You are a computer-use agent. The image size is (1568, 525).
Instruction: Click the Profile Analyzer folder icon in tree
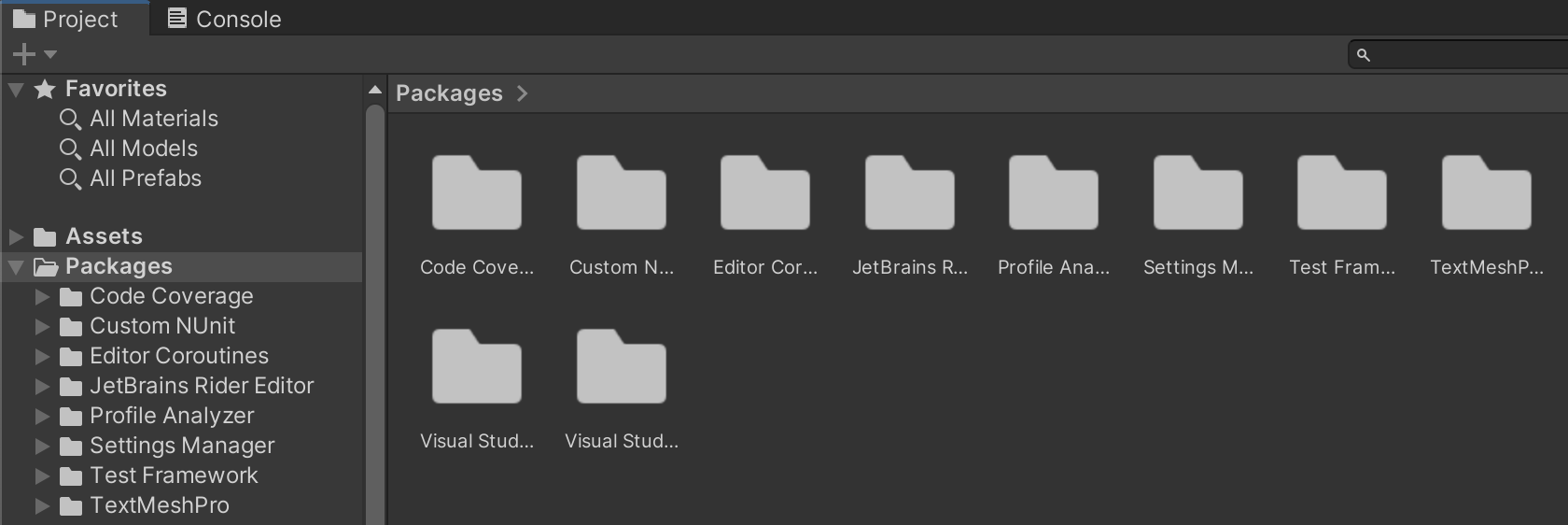(x=71, y=417)
